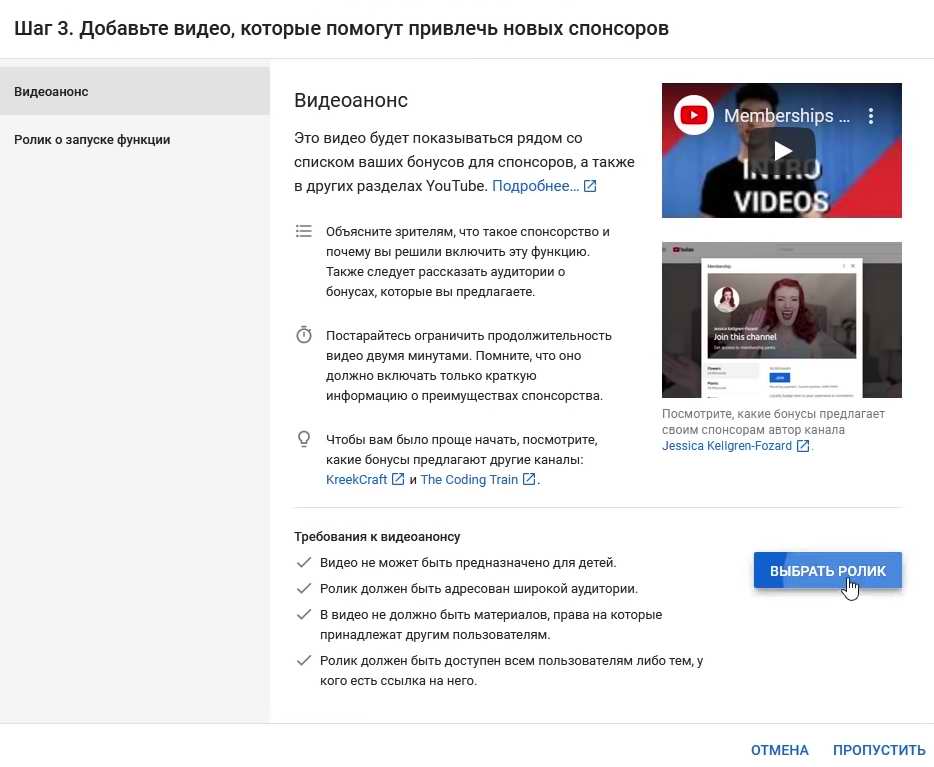
Task: Click checkmark beside Видео не может быть предназначено
Action: pyautogui.click(x=304, y=562)
